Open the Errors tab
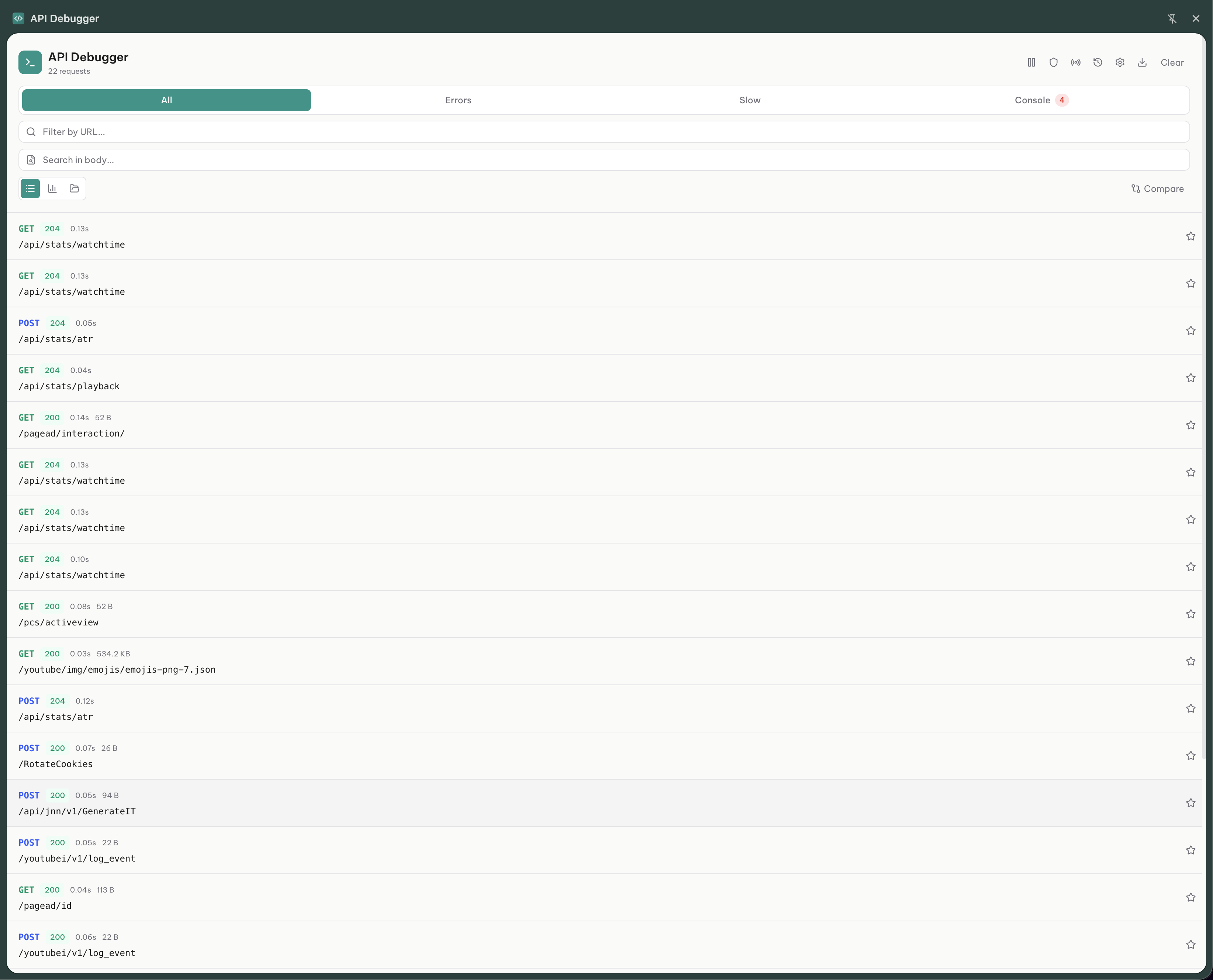The height and width of the screenshot is (980, 1213). [x=458, y=100]
